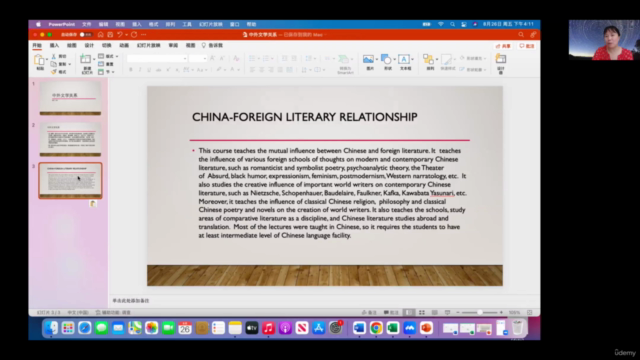This screenshot has width=640, height=360.
Task: Open the font name dropdown
Action: point(185,59)
